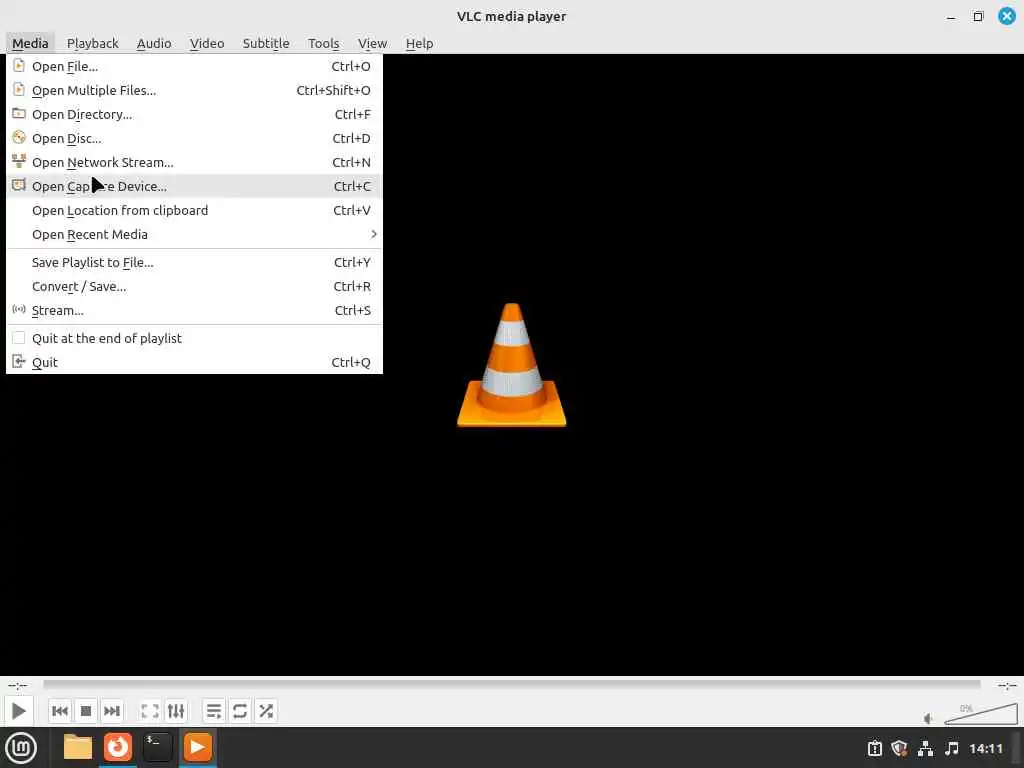
Task: Click the Open File menu icon
Action: (19, 66)
